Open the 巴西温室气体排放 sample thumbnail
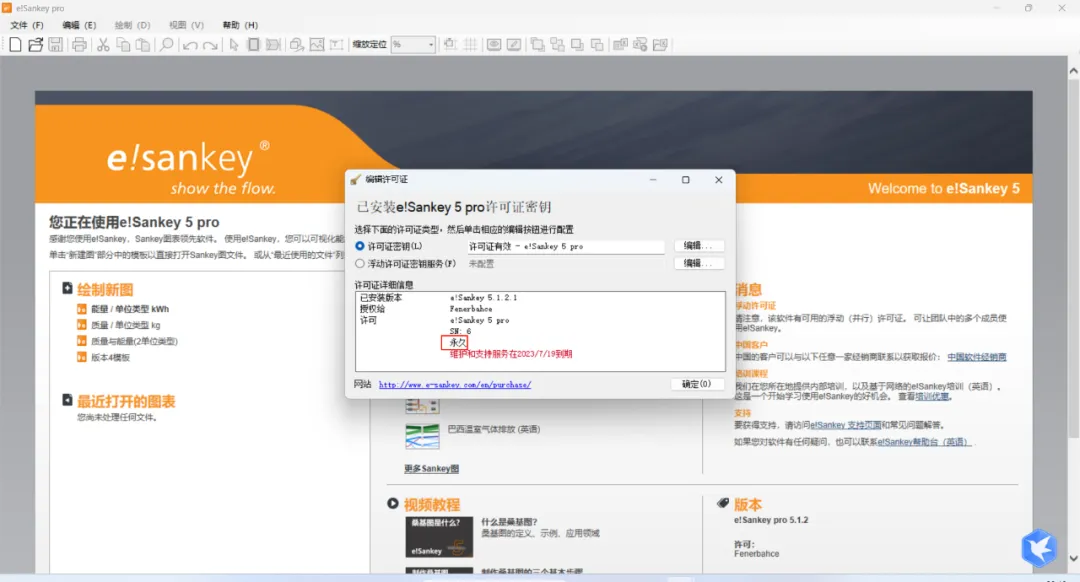The width and height of the screenshot is (1080, 582). point(422,437)
